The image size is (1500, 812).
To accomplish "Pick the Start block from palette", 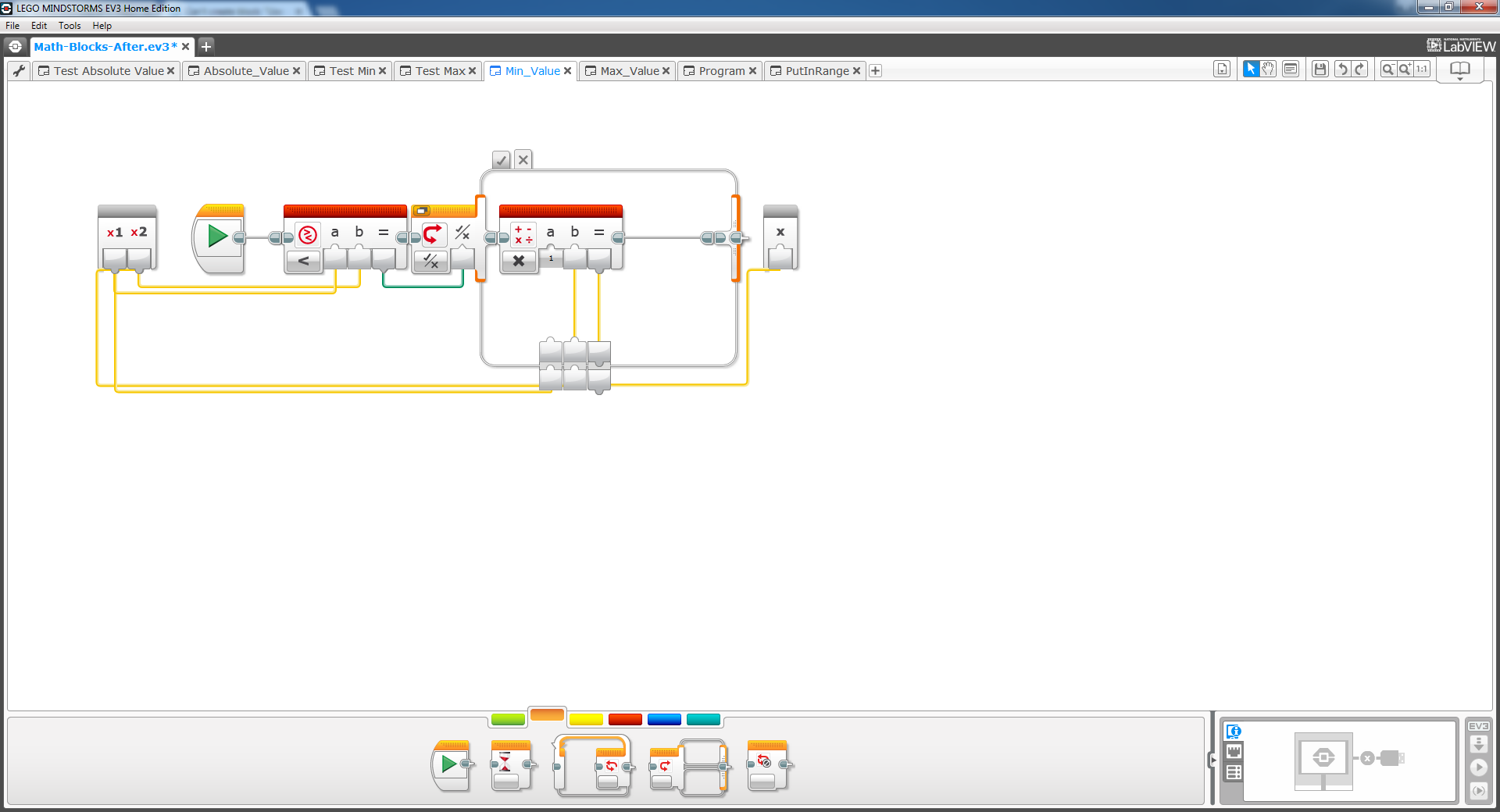I will [452, 765].
